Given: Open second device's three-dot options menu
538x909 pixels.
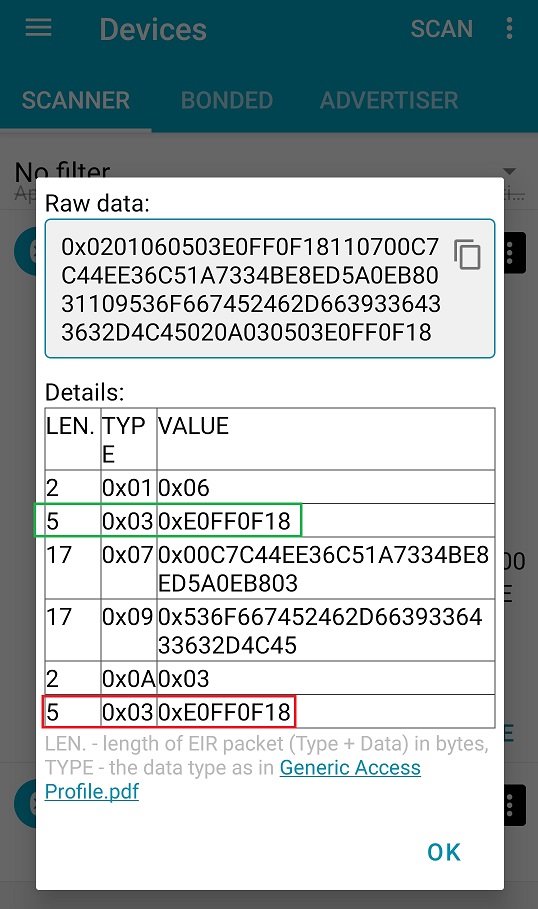Looking at the screenshot, I should pyautogui.click(x=510, y=805).
